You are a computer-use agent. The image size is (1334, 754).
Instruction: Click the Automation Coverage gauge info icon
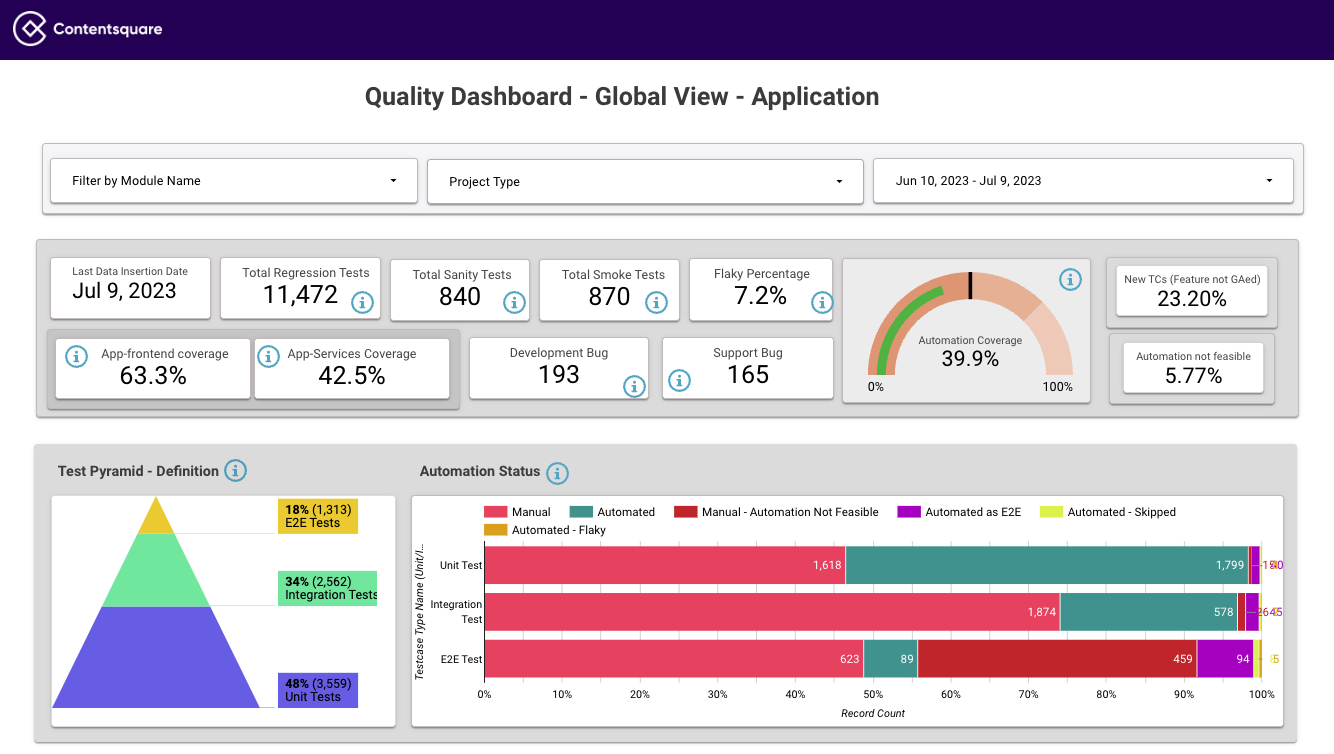click(1070, 280)
